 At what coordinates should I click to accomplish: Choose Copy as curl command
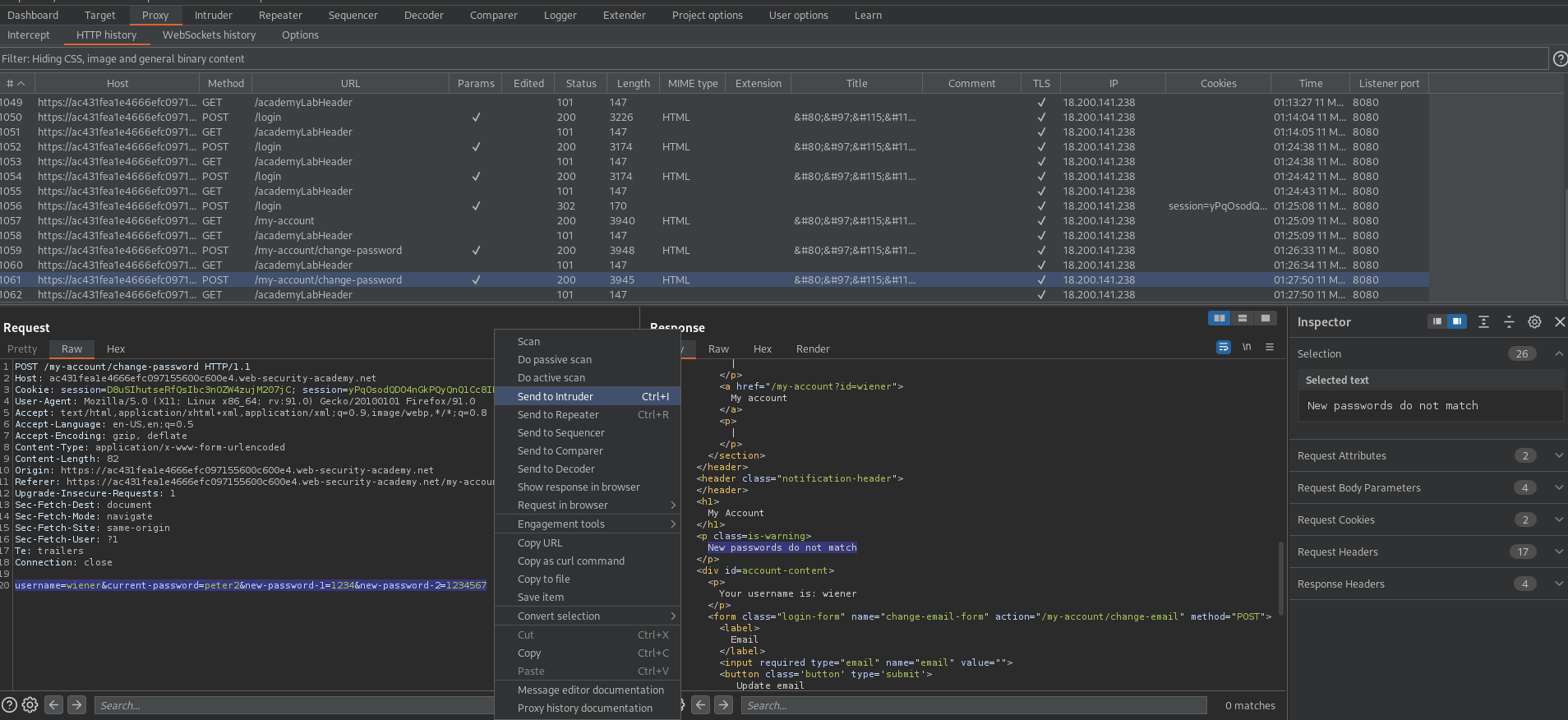[x=588, y=561]
